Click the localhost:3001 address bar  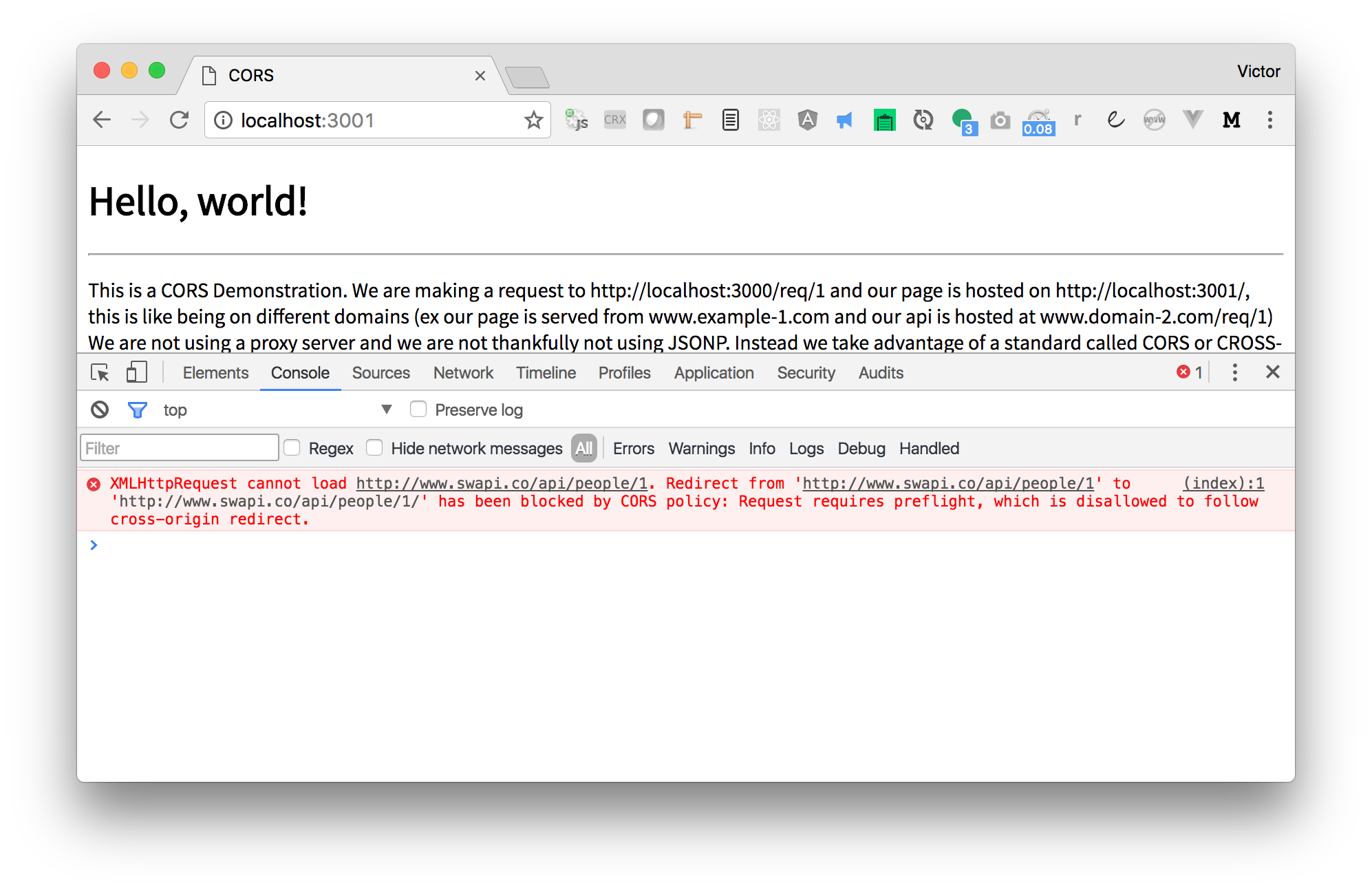click(378, 120)
